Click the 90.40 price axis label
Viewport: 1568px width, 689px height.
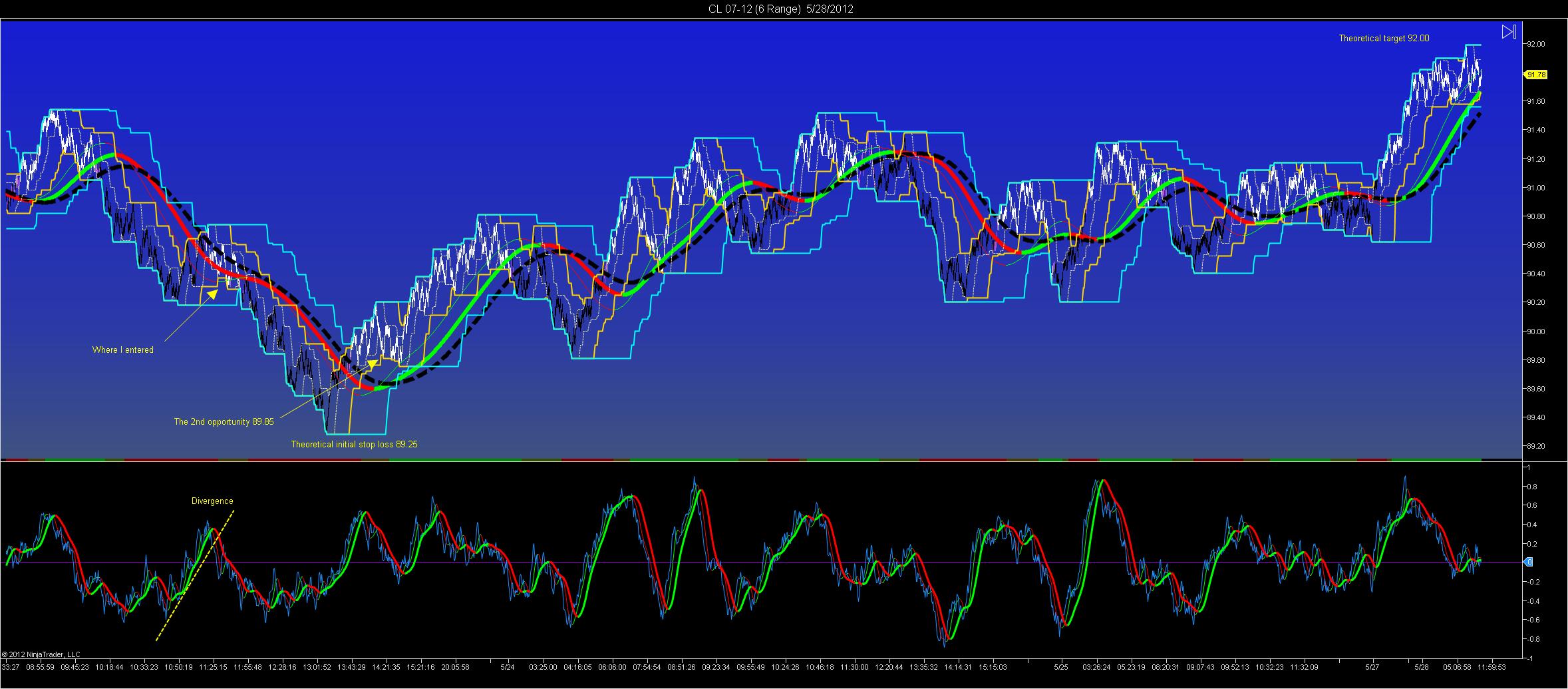[1536, 274]
